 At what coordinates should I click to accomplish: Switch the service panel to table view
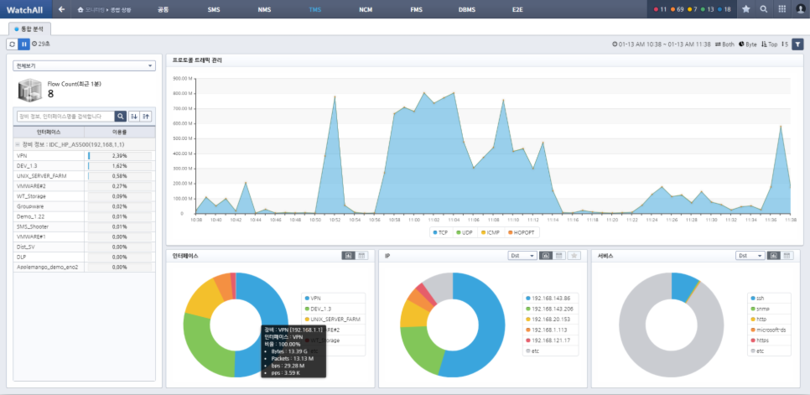click(787, 256)
